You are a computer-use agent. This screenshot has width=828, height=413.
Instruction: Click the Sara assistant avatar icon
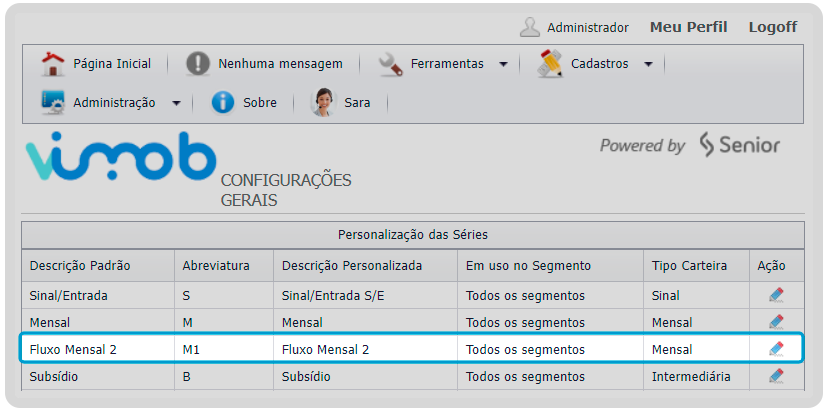[323, 102]
